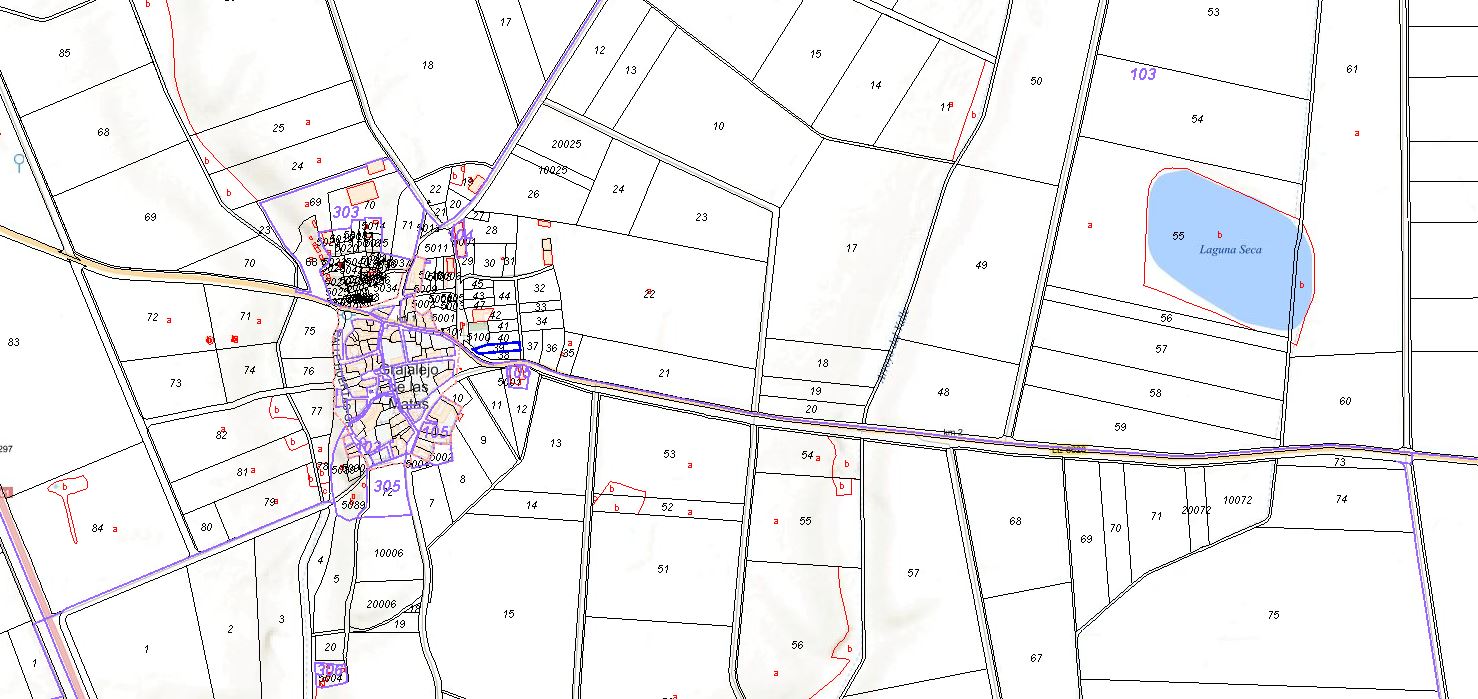Click the purple polygon label 303
This screenshot has width=1478, height=699.
click(345, 212)
